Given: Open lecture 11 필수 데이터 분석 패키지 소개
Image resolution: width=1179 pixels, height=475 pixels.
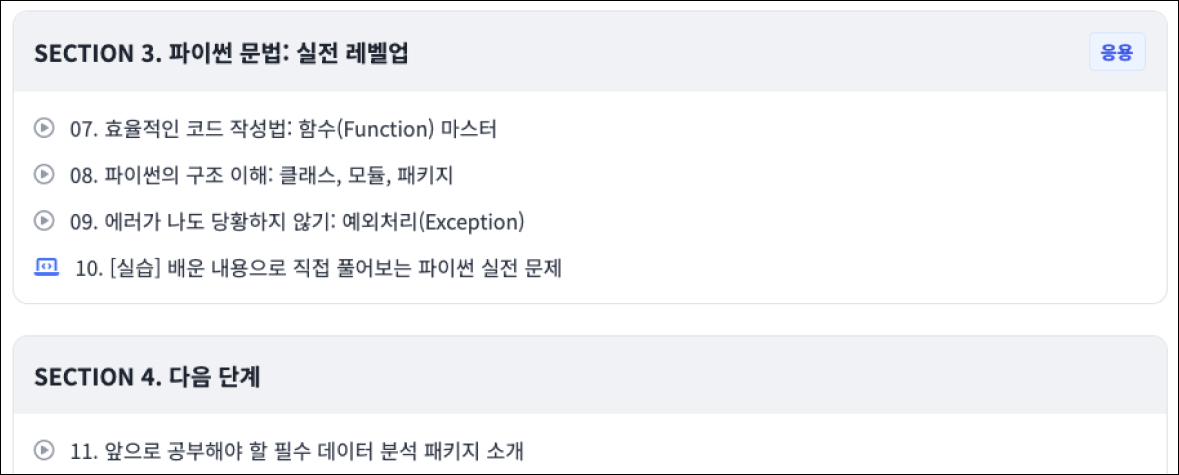Looking at the screenshot, I should (x=297, y=451).
